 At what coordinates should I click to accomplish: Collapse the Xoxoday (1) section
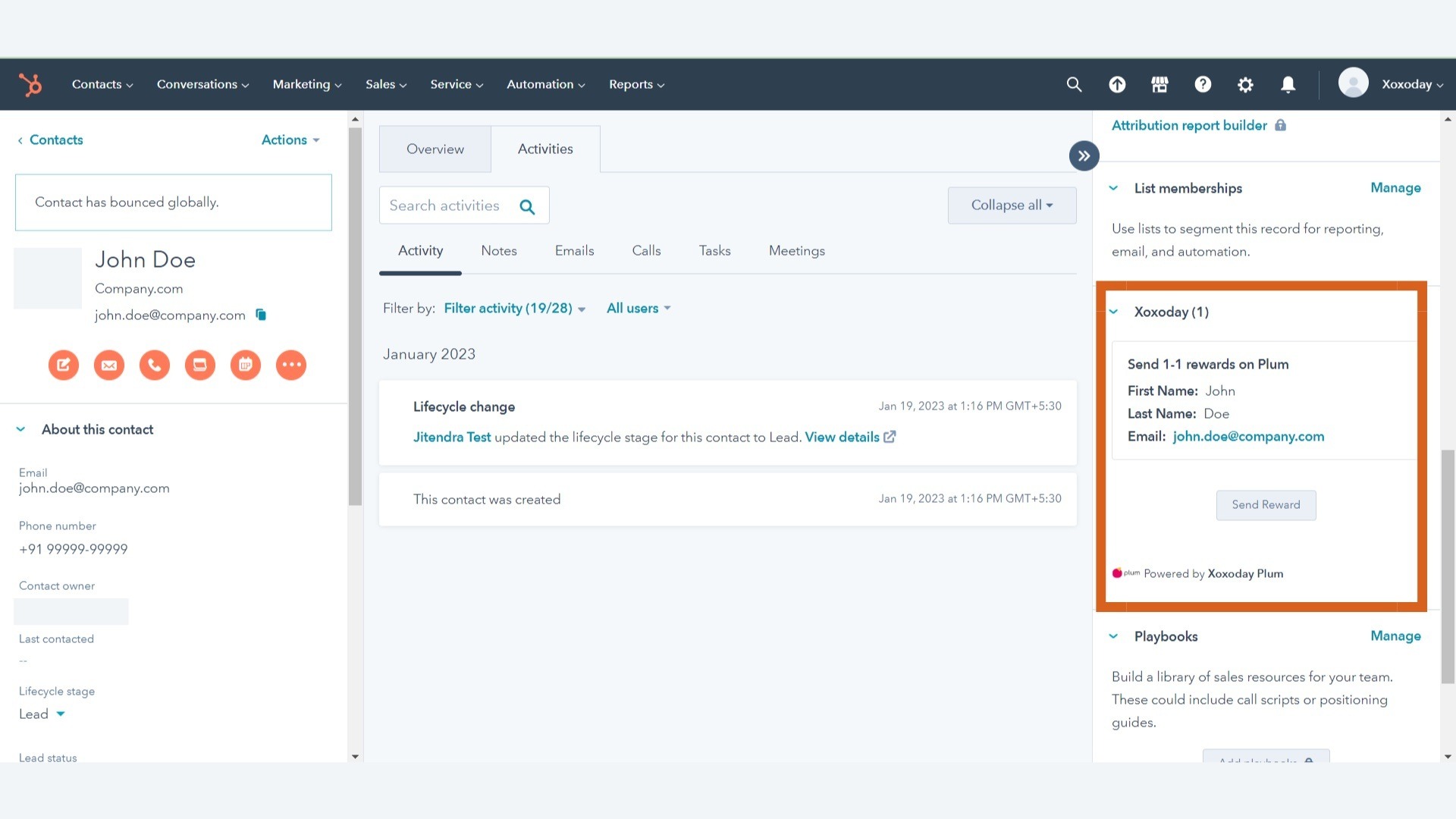[x=1113, y=312]
